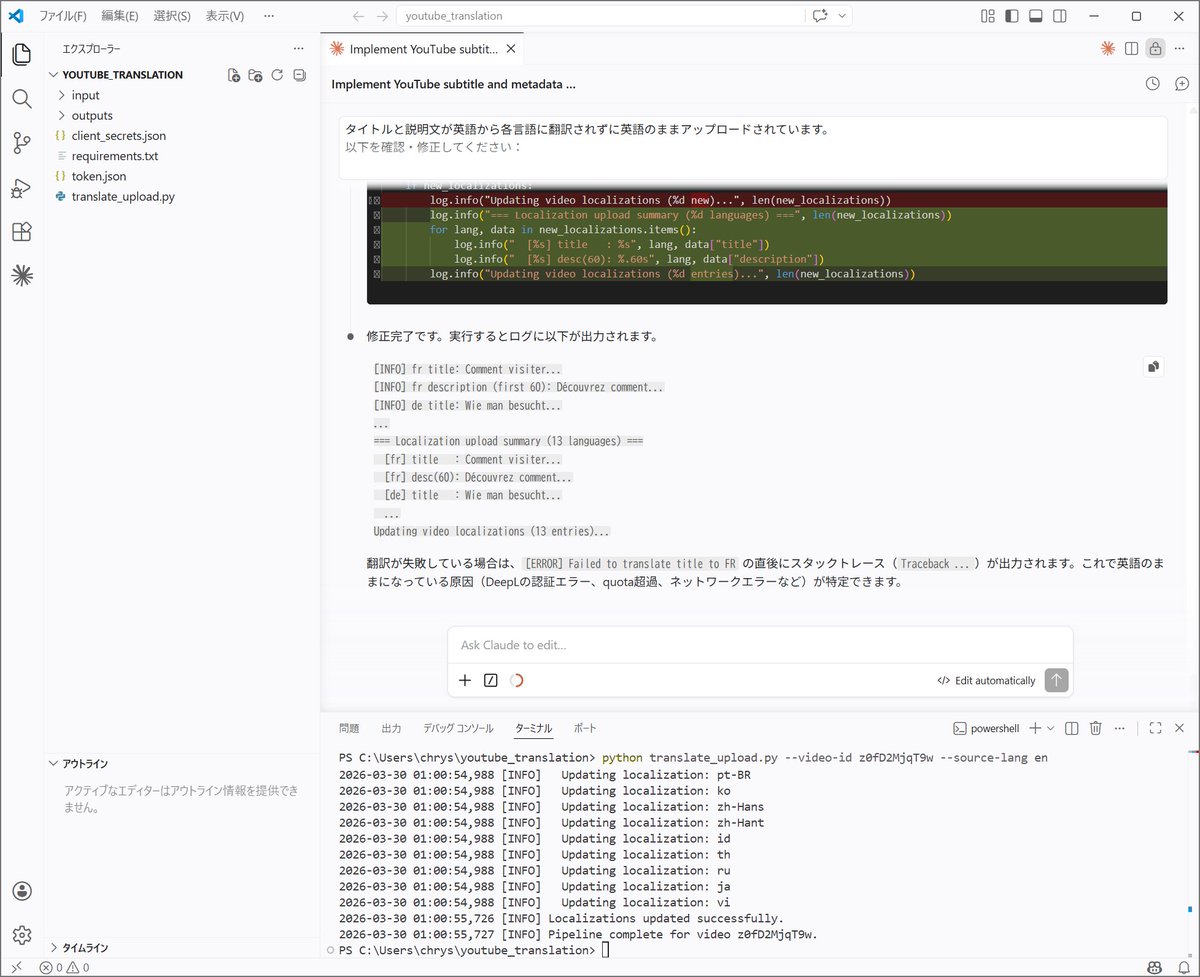Select the Implement YouTube subtitle tab
The image size is (1200, 977).
[423, 49]
